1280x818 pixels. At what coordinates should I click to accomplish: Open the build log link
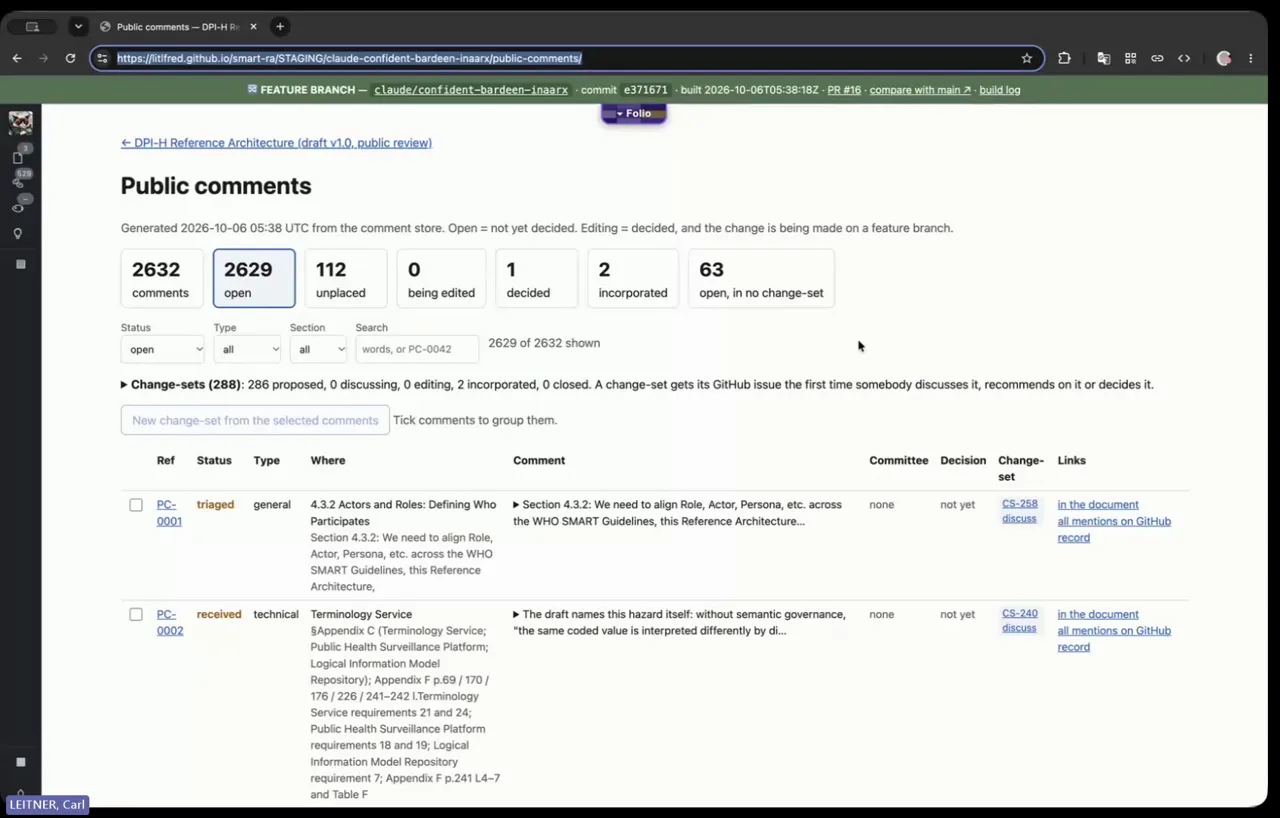[1000, 90]
